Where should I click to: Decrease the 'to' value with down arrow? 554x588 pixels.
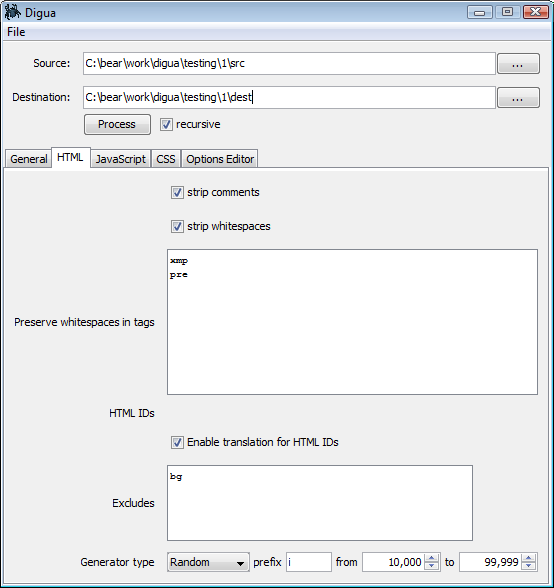[529, 566]
